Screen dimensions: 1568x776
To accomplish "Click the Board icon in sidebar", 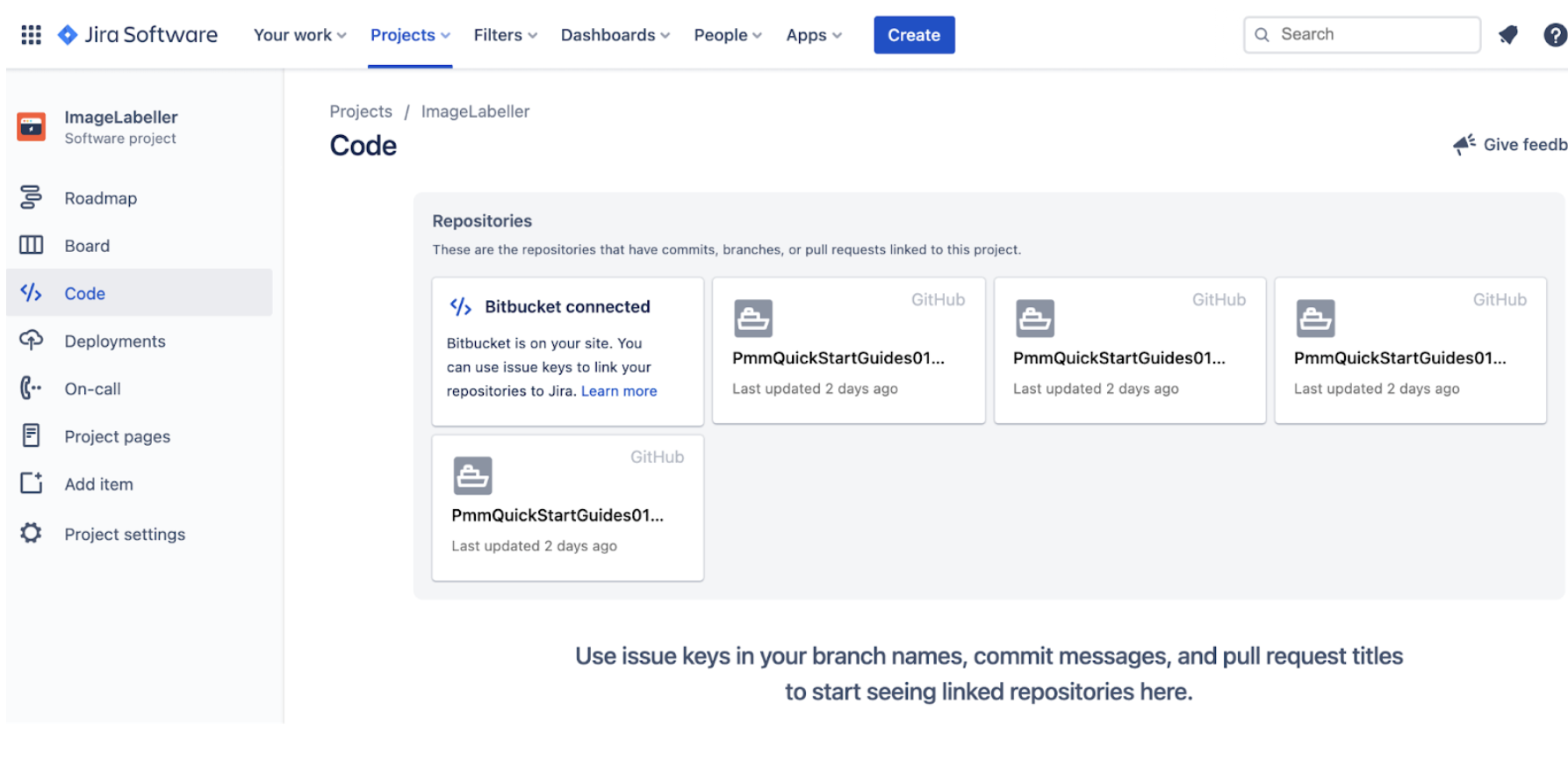I will [31, 245].
